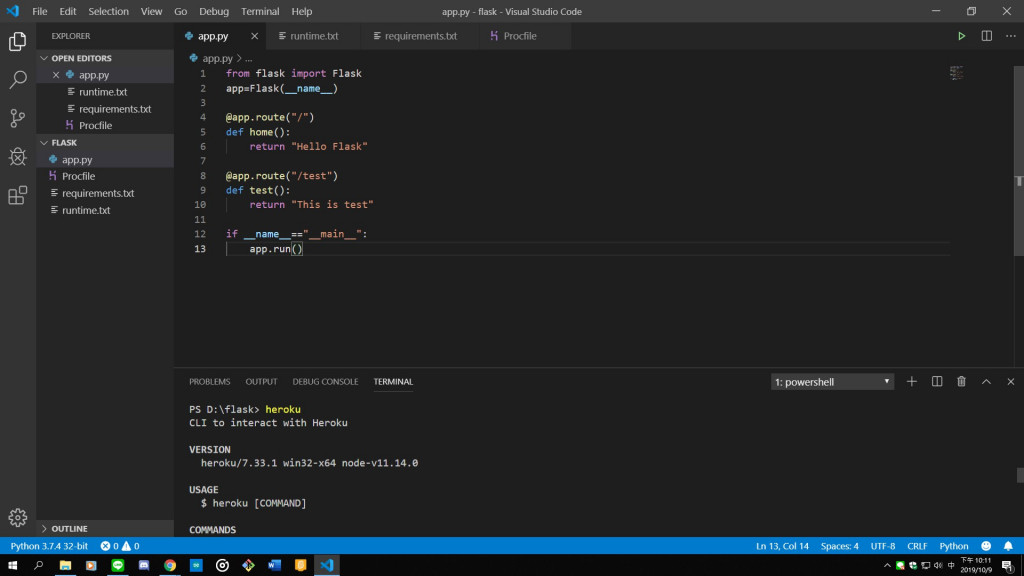Click the terminal scrollbar thumb
Screen dimensions: 1024x576
click(1019, 475)
